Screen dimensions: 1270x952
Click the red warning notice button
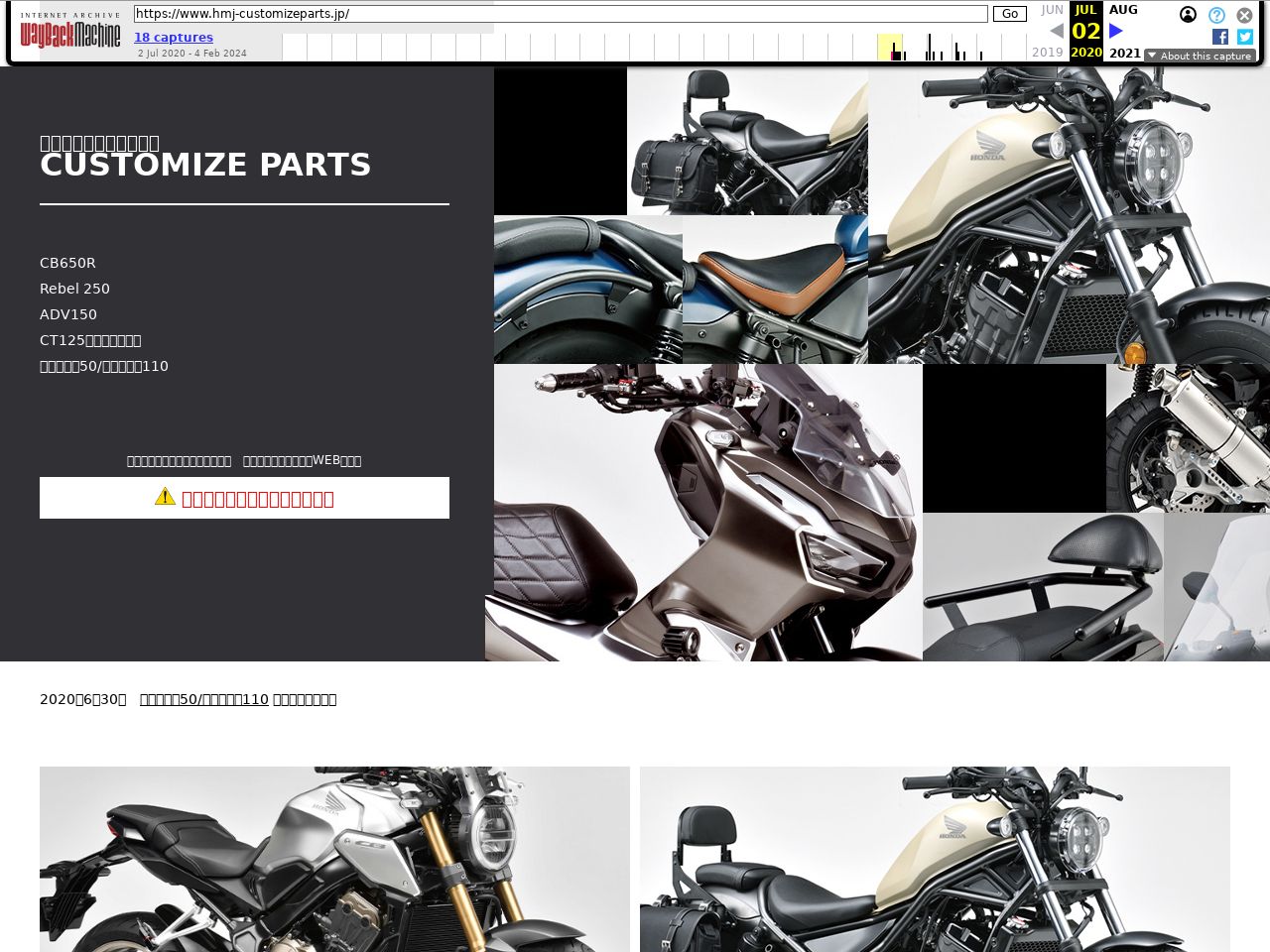244,498
